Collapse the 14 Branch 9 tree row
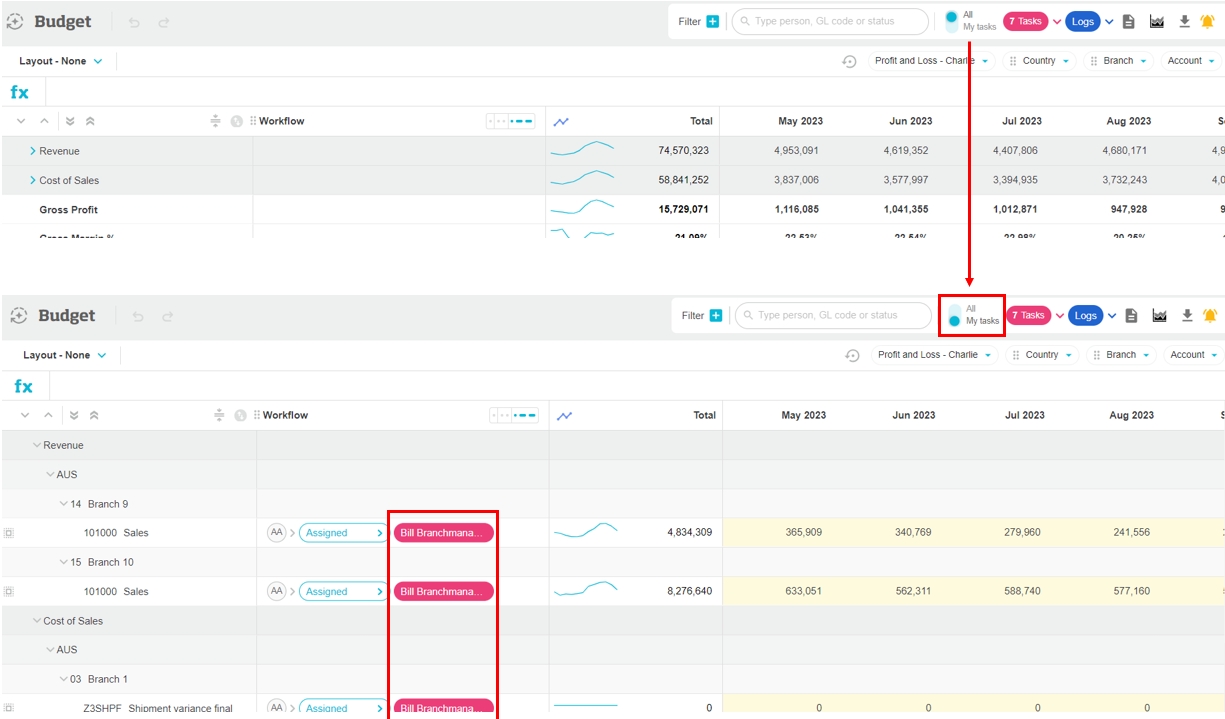 [x=63, y=504]
